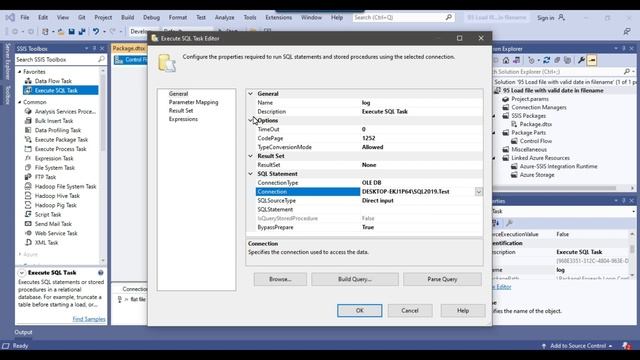Screen dimensions: 640x360
Task: Collapse the SQL Statement property section
Action: [251, 174]
